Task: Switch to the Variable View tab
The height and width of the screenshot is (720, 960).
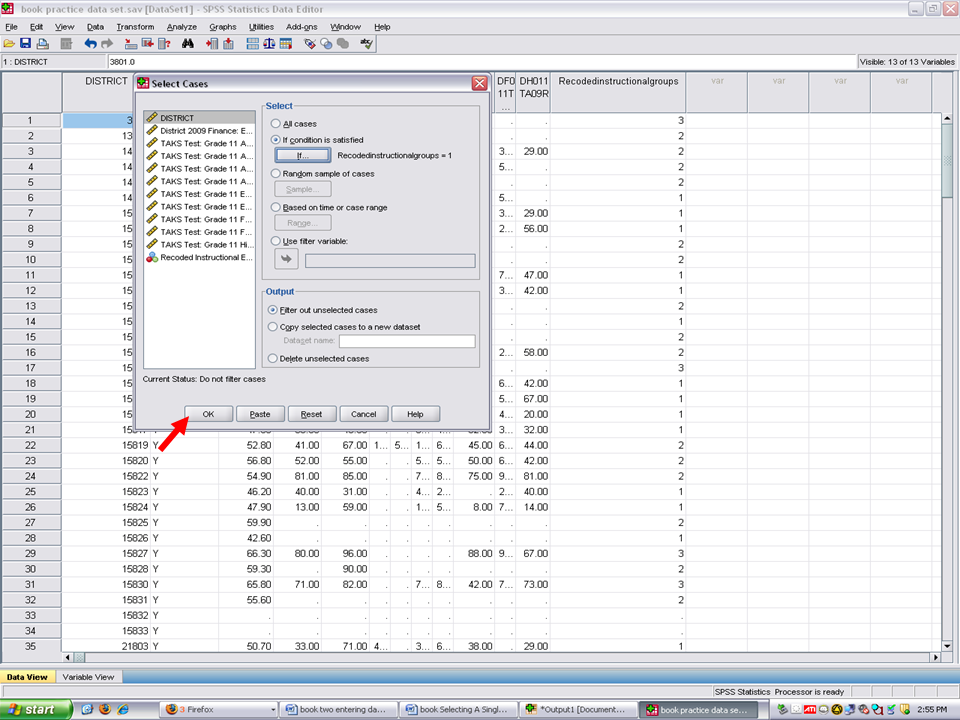Action: [x=88, y=677]
